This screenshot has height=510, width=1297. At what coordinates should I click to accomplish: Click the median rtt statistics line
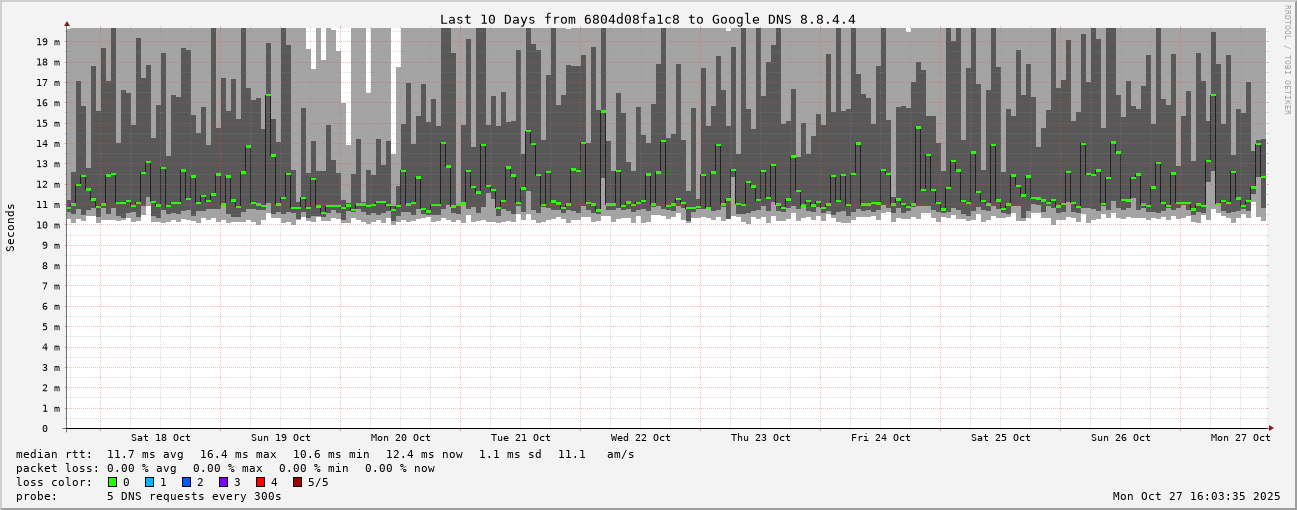pos(325,454)
